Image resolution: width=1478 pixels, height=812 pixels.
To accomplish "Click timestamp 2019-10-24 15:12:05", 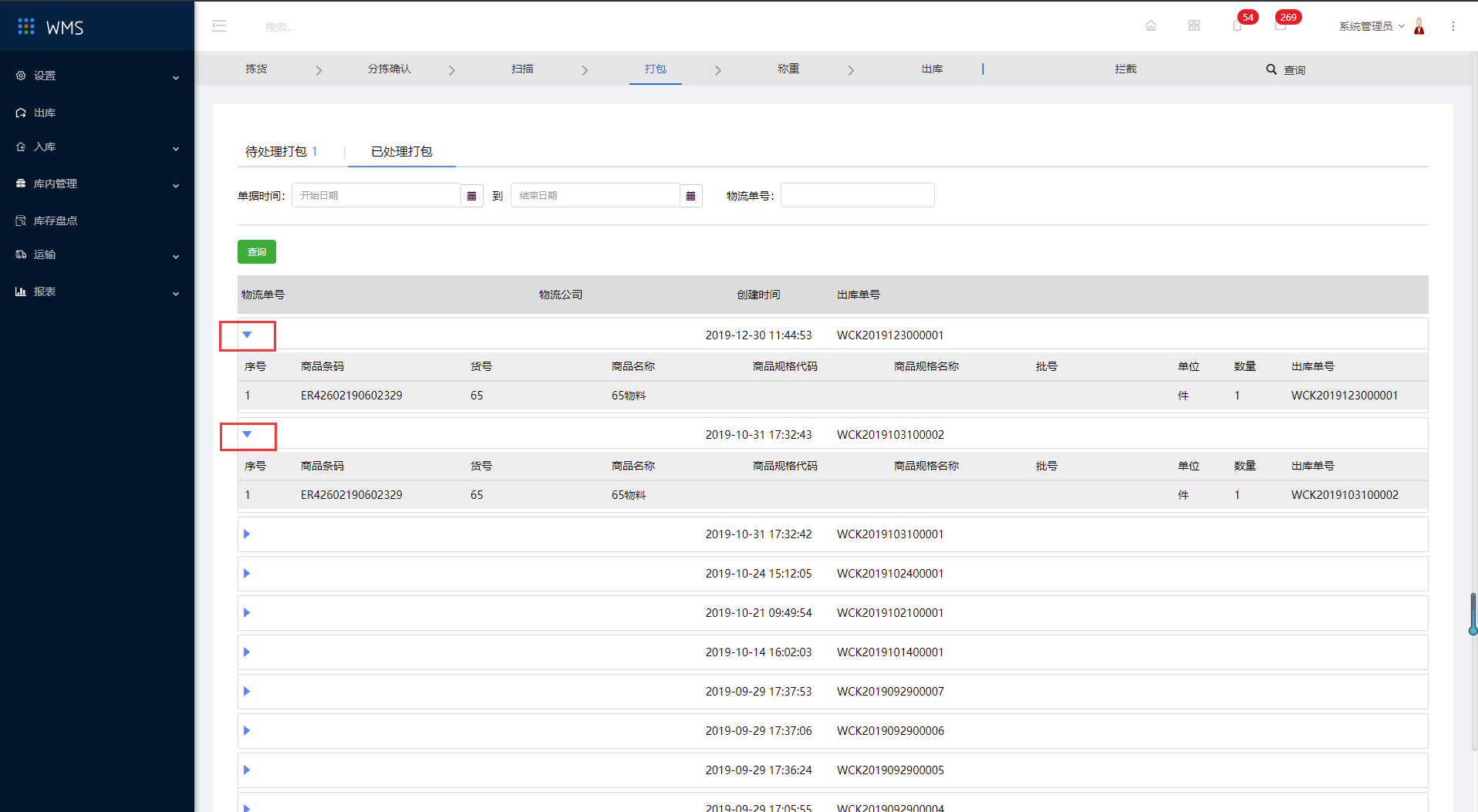I will 758,574.
